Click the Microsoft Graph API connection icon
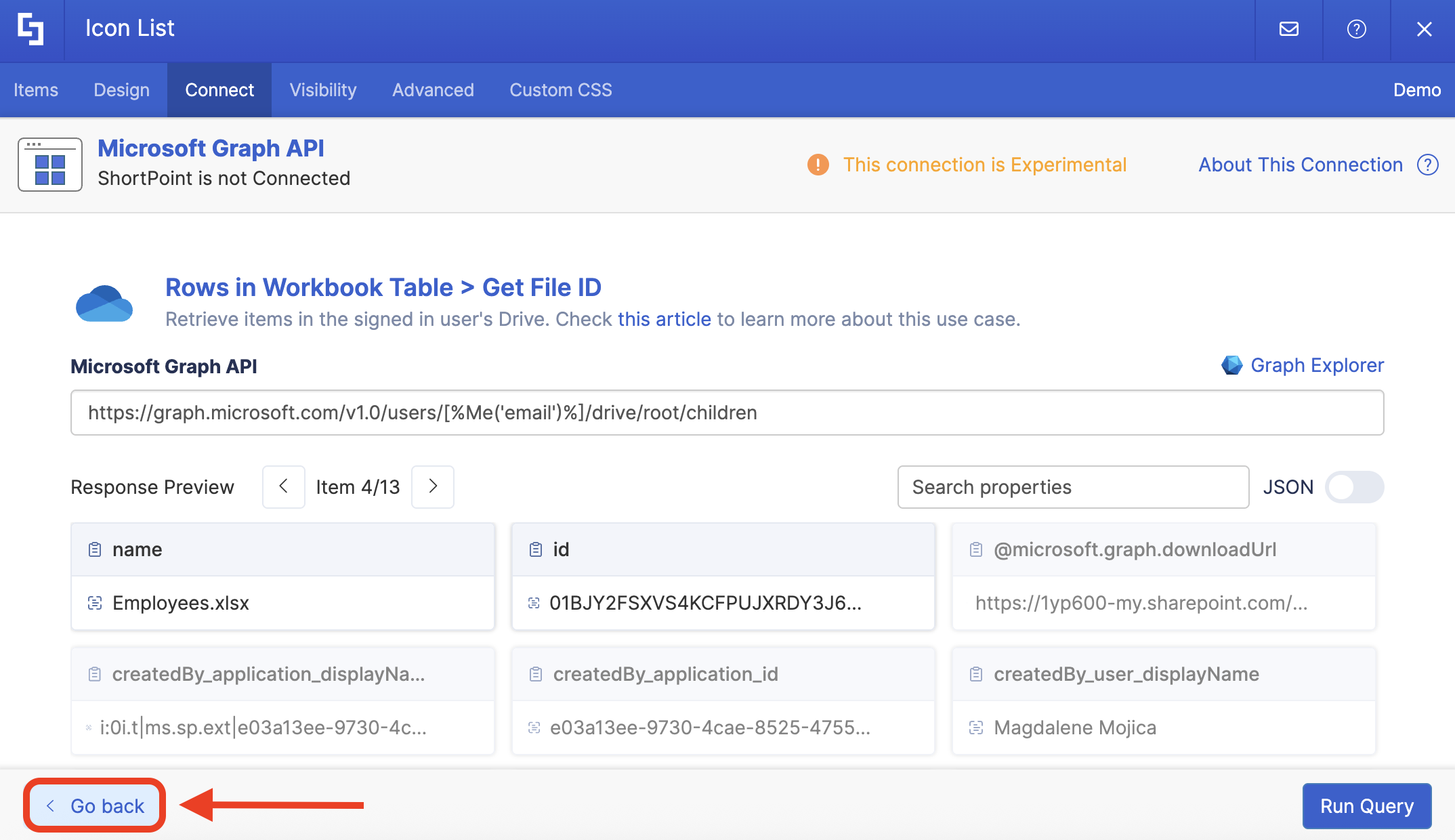Screen dimensions: 1455x840 tap(50, 165)
